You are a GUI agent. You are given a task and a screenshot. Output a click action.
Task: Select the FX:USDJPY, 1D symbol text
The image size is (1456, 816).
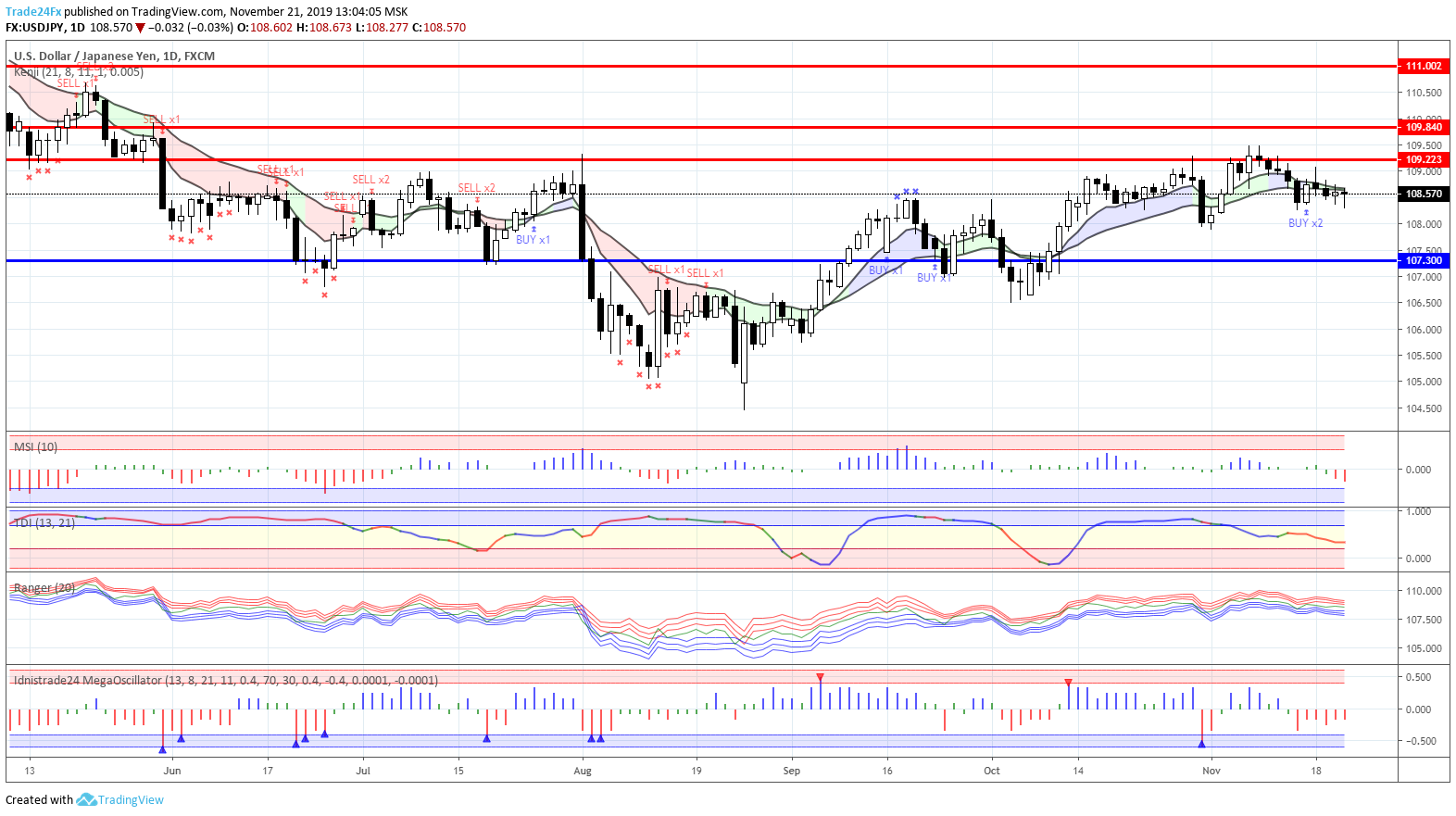[45, 28]
